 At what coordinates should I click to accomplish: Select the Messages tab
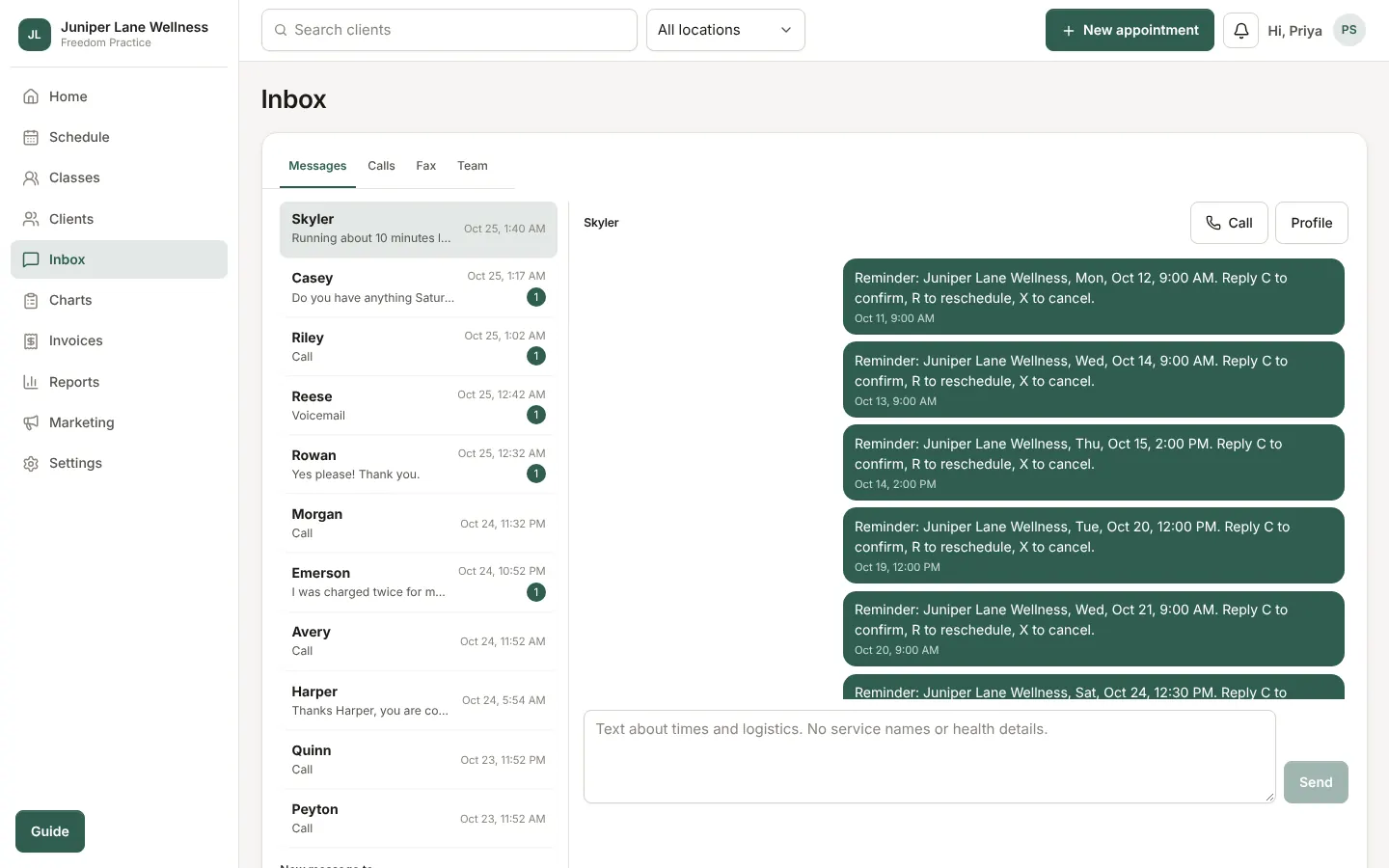coord(317,166)
